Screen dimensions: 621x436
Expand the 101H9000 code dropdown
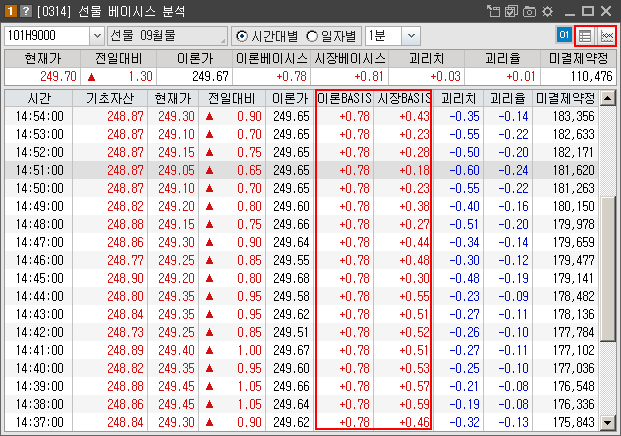(x=97, y=36)
